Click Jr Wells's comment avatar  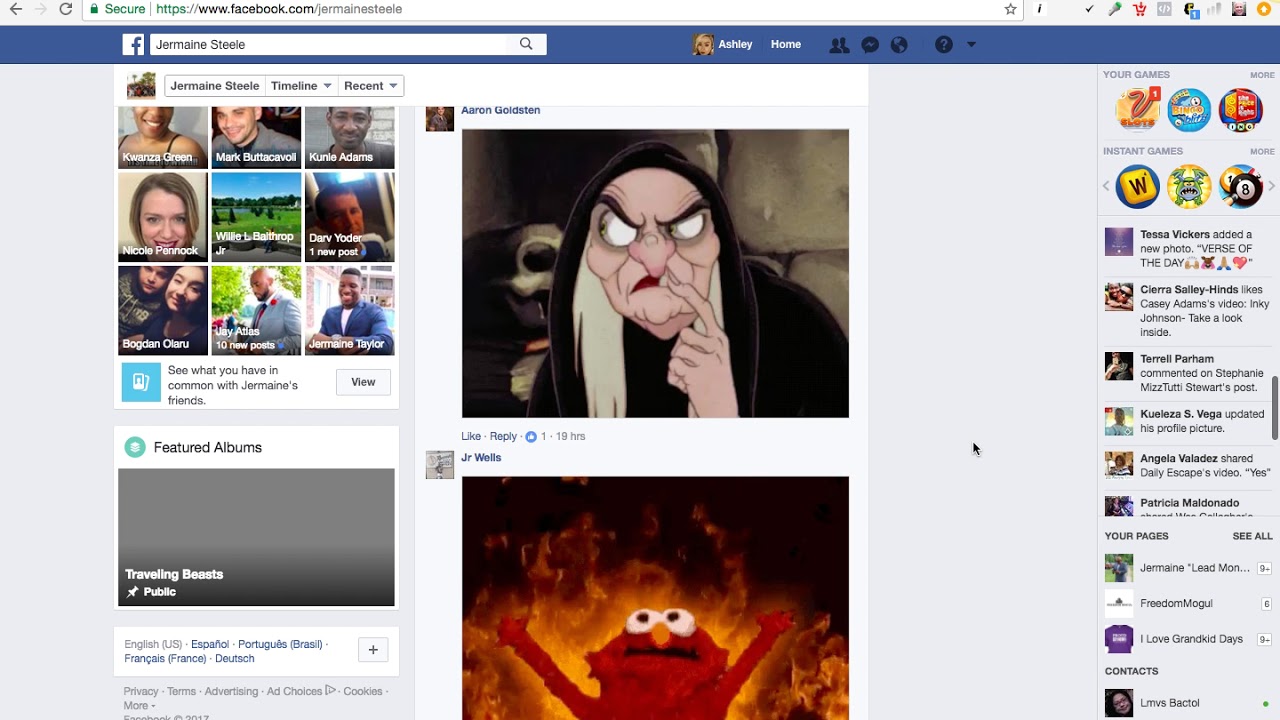pyautogui.click(x=440, y=465)
